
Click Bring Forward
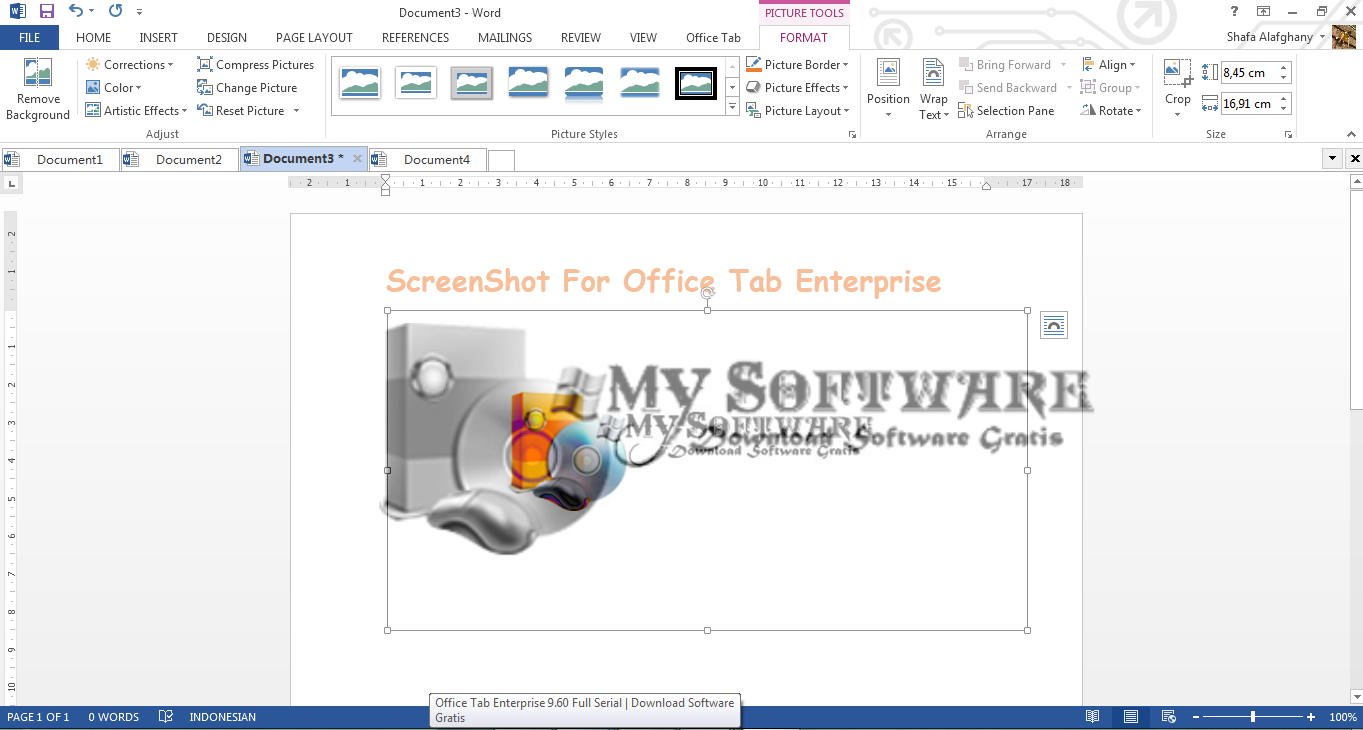pos(1004,65)
